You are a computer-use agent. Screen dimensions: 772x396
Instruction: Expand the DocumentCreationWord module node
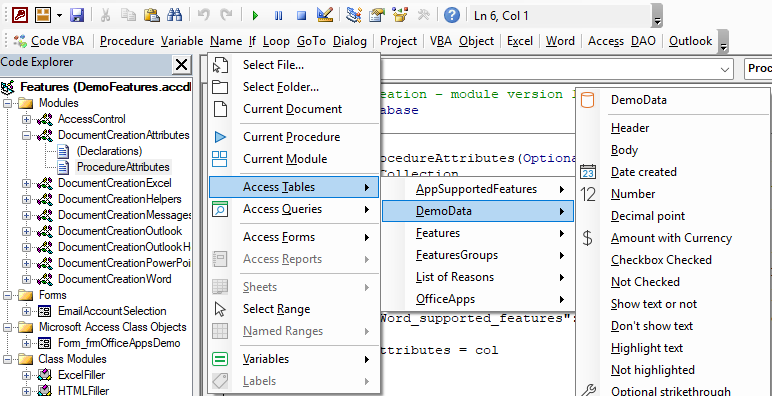(26, 279)
